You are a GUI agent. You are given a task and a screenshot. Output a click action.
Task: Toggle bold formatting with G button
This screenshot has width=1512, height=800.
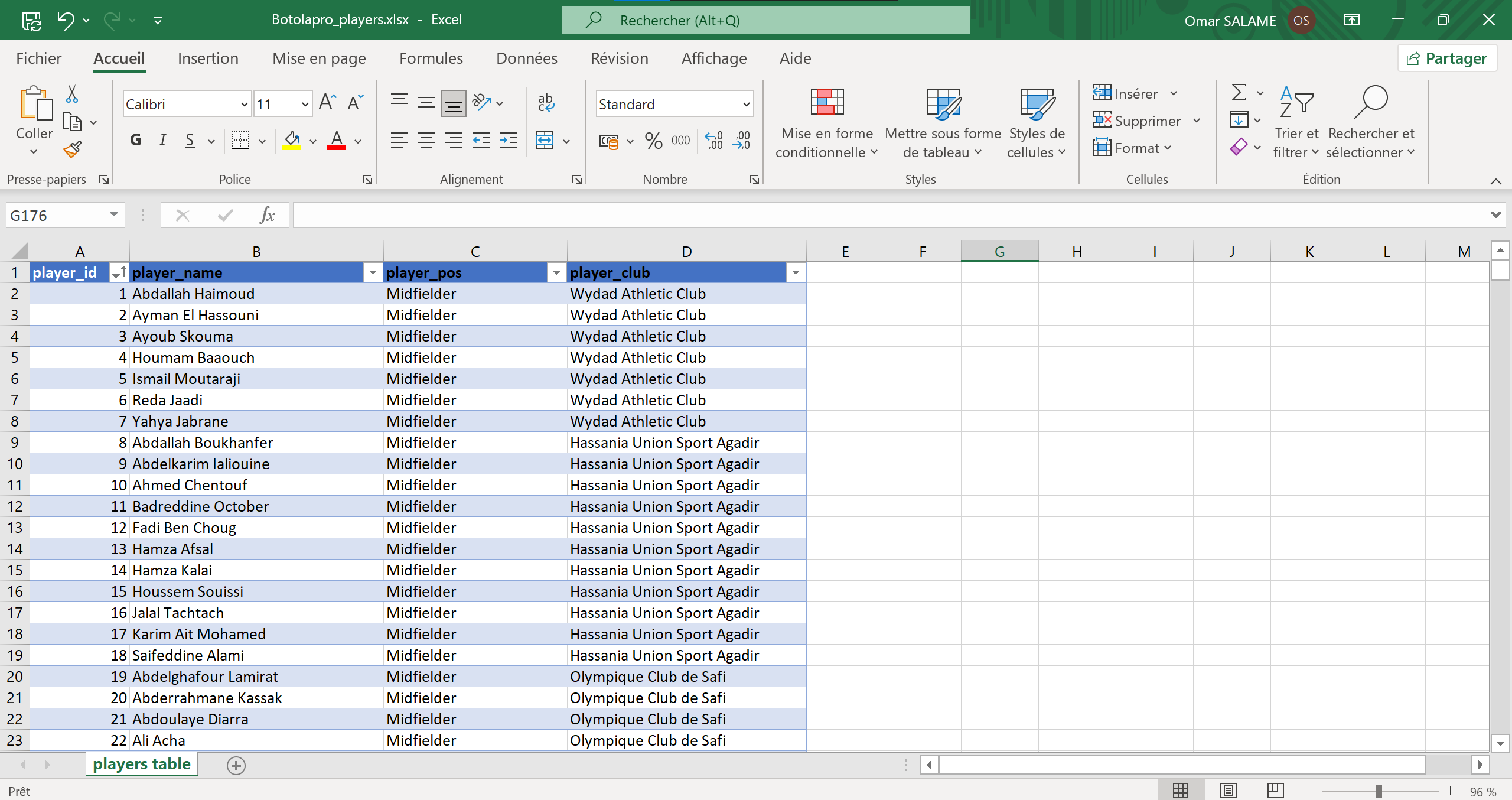click(x=135, y=140)
